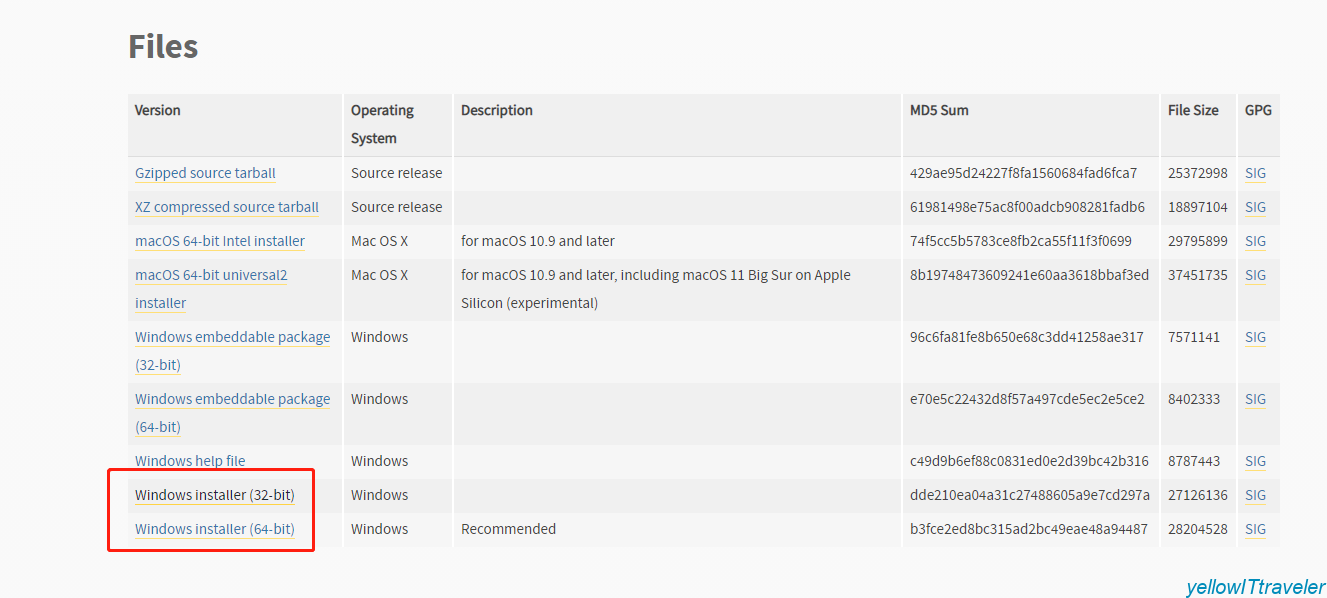Click the macOS 64-bit Intel installer link
Image resolution: width=1327 pixels, height=598 pixels.
[x=220, y=241]
